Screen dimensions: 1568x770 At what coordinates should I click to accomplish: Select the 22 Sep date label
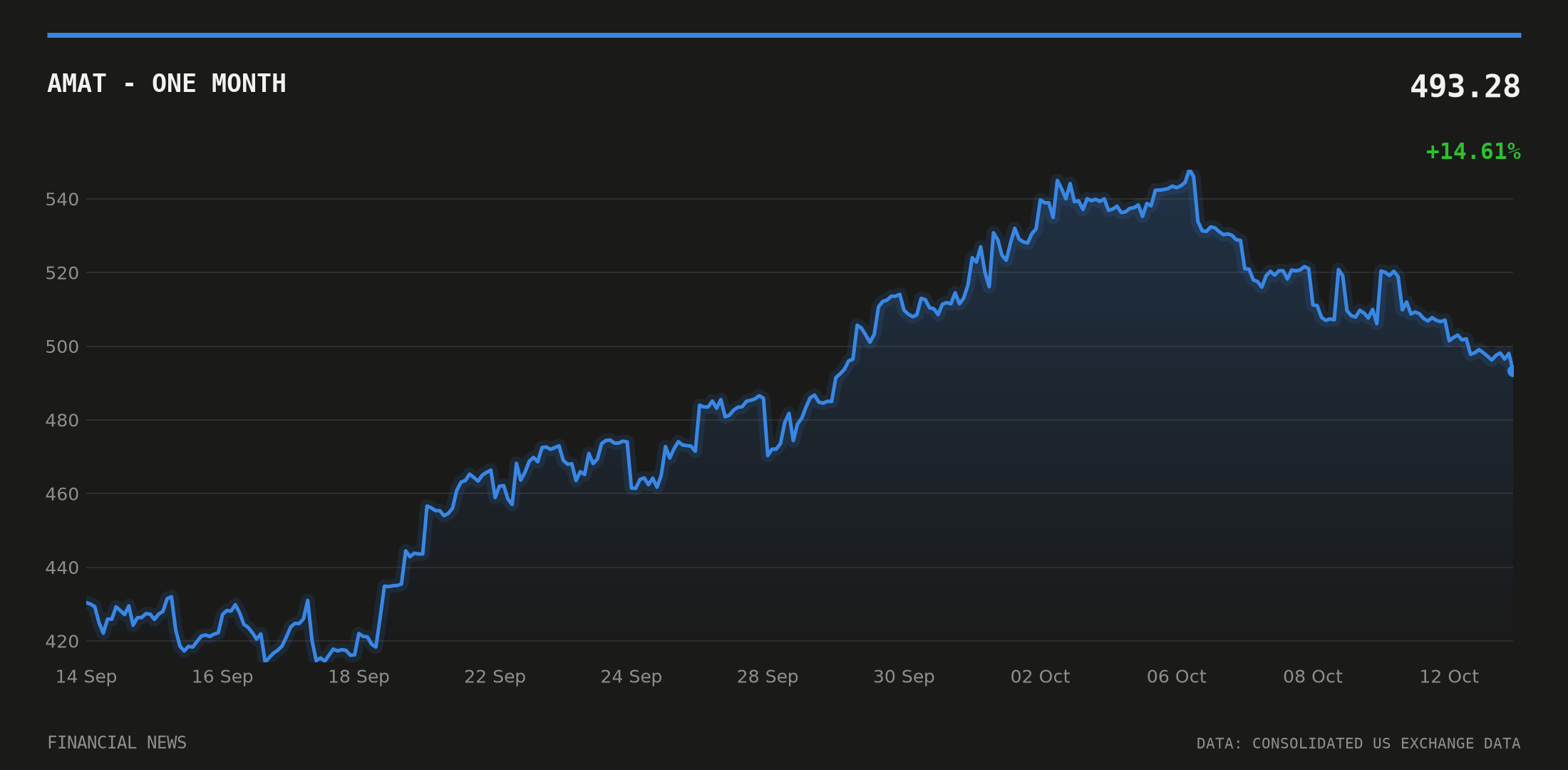(x=495, y=677)
